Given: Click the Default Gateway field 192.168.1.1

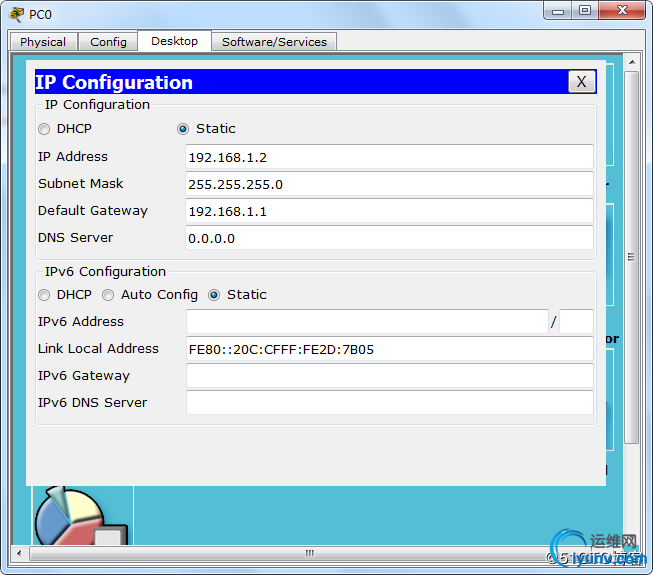Looking at the screenshot, I should [x=389, y=211].
